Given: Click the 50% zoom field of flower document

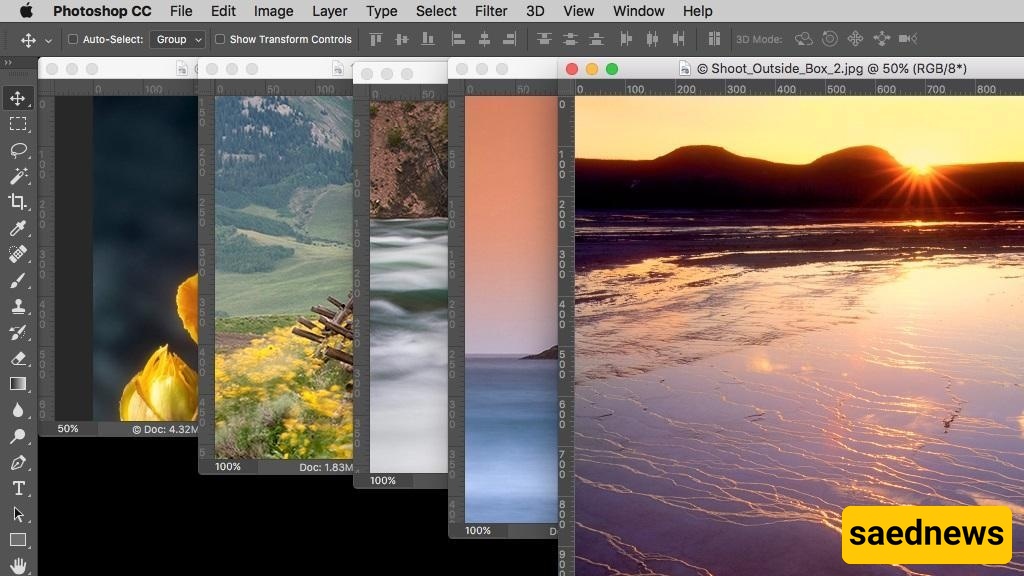Looking at the screenshot, I should (x=68, y=429).
